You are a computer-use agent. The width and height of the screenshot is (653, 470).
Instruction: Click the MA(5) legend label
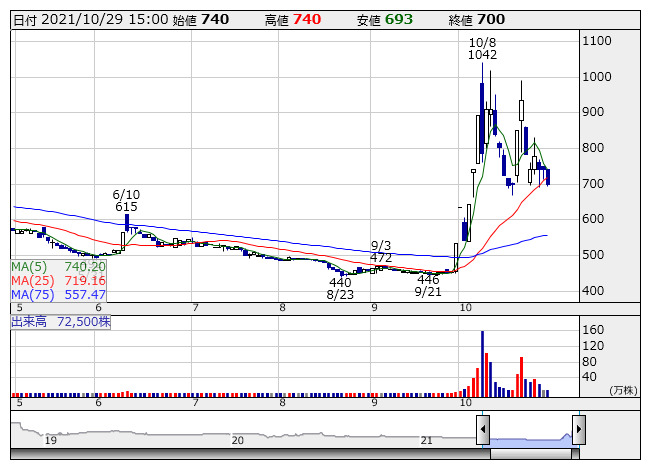click(58, 267)
